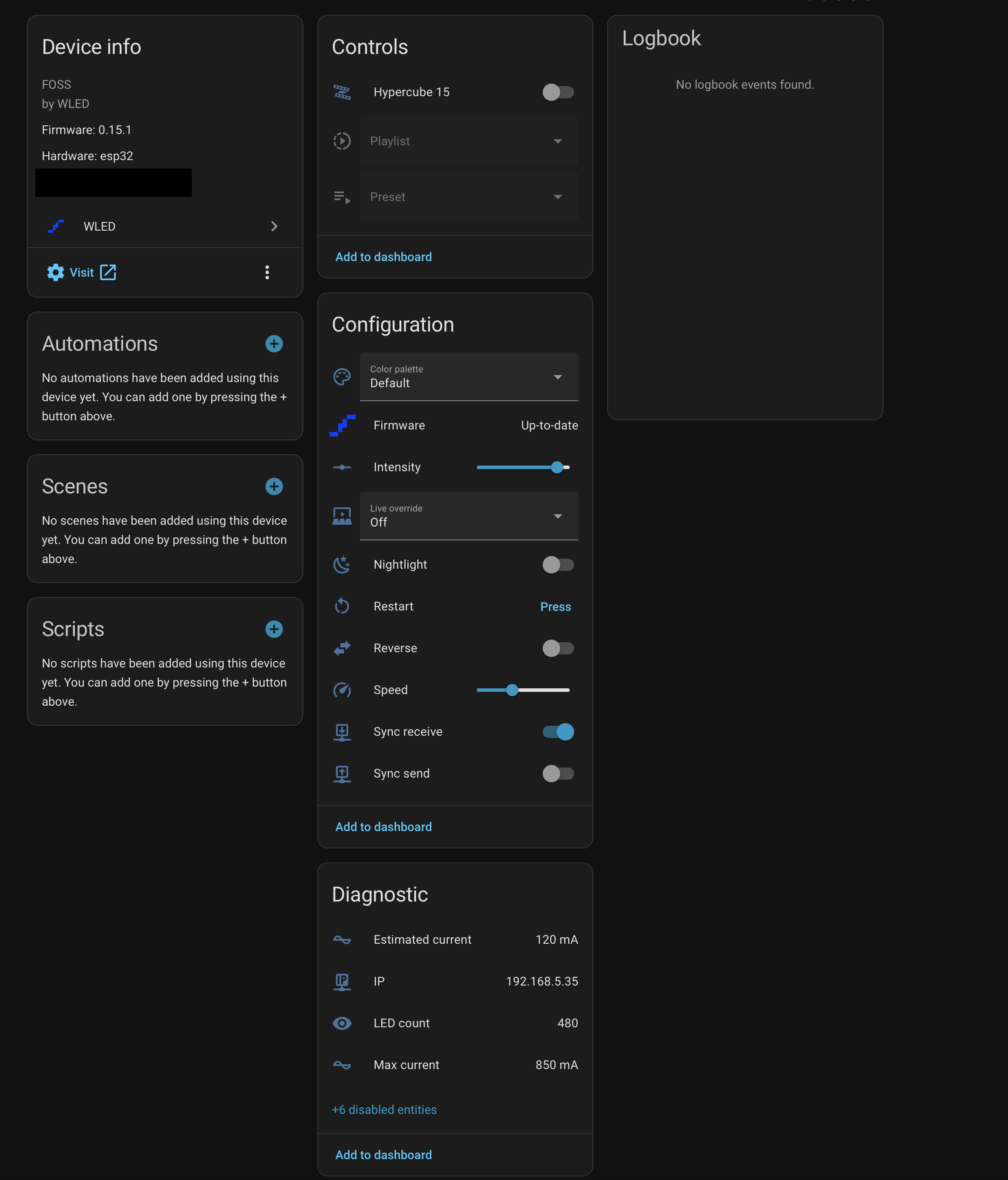Click the Firmware WLED logo icon
This screenshot has width=1008, height=1180.
coord(342,426)
